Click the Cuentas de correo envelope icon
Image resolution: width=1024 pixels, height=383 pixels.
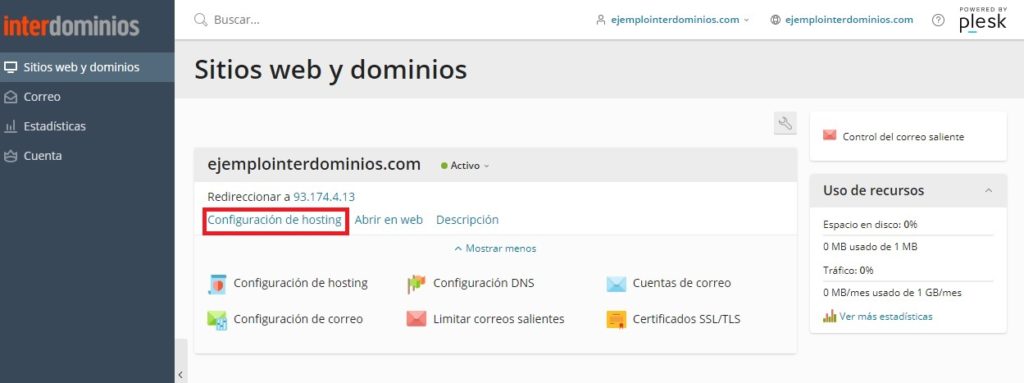pos(616,284)
